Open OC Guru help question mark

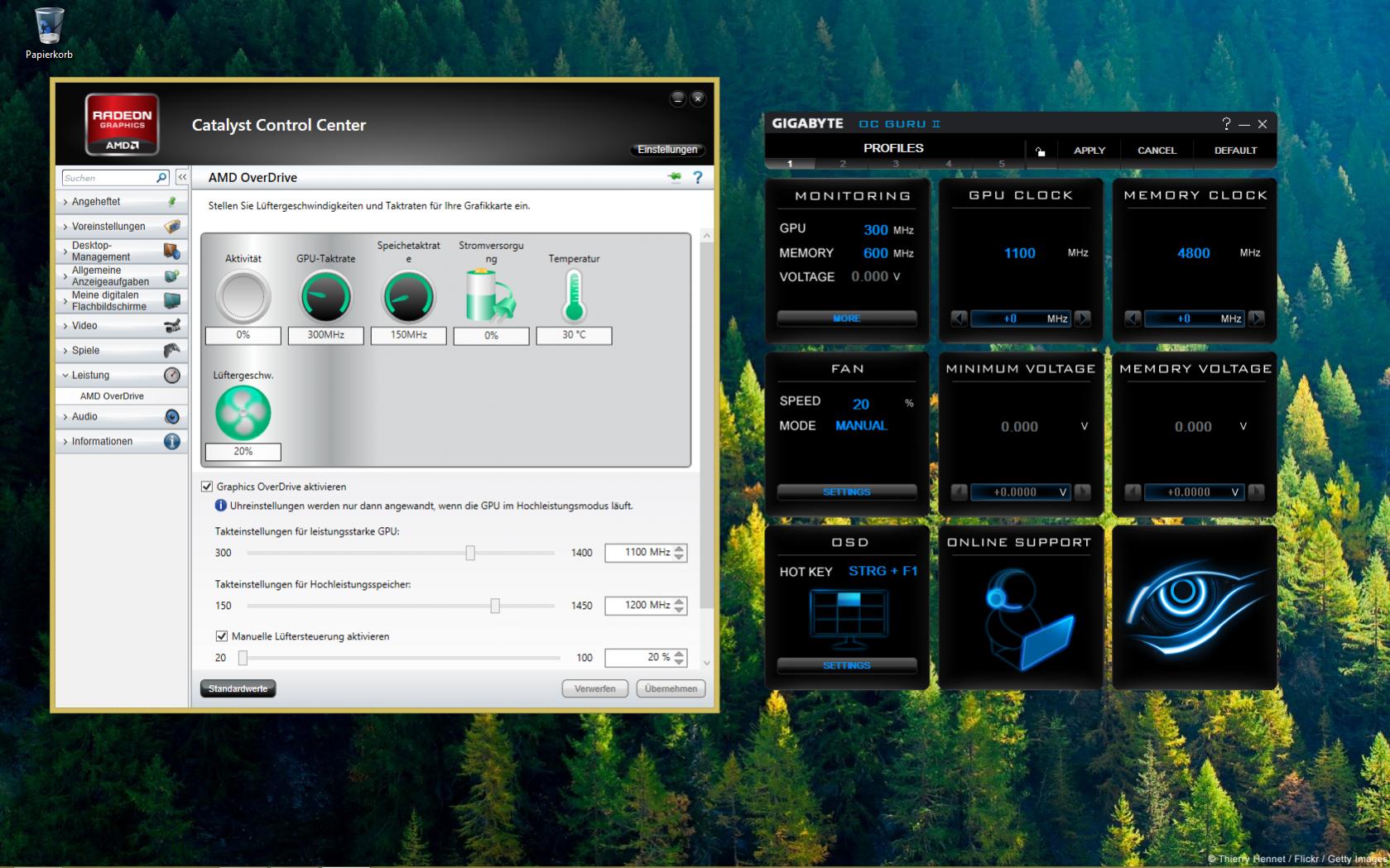tap(1226, 124)
